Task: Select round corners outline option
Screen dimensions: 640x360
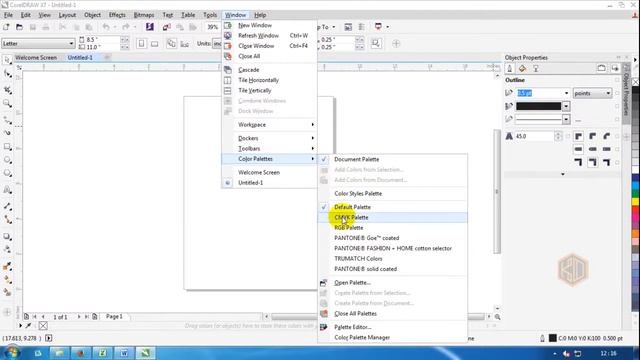Action: [593, 136]
